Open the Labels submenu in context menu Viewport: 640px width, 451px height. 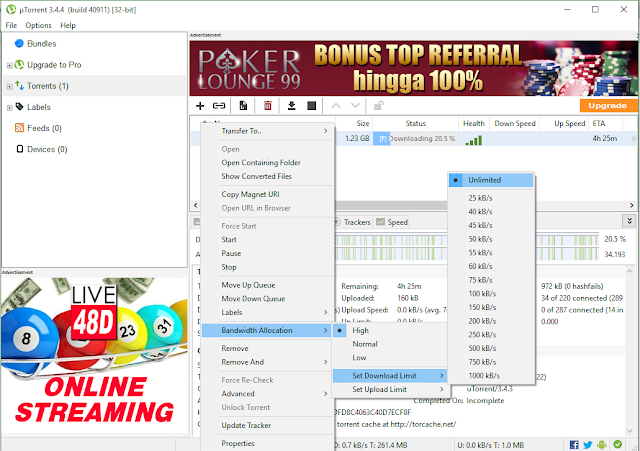pyautogui.click(x=268, y=312)
